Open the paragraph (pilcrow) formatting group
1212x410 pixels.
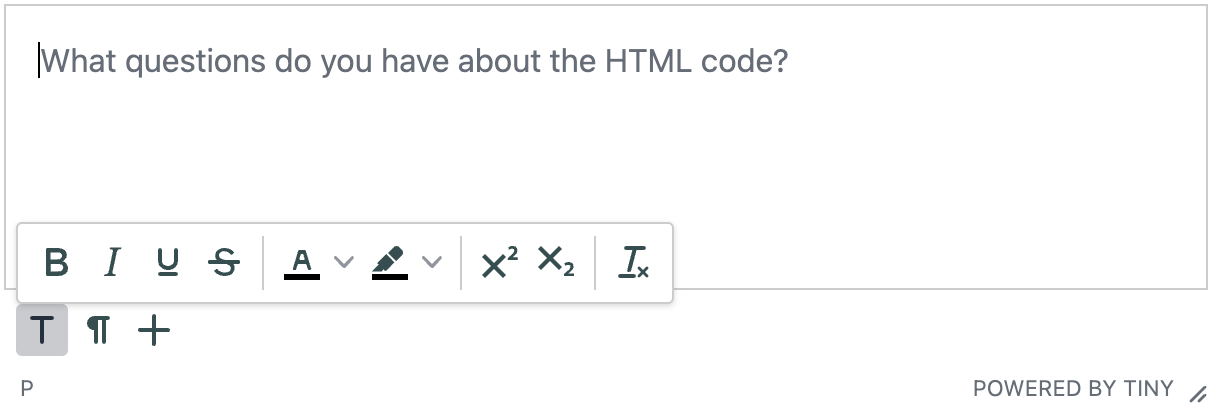click(x=98, y=330)
